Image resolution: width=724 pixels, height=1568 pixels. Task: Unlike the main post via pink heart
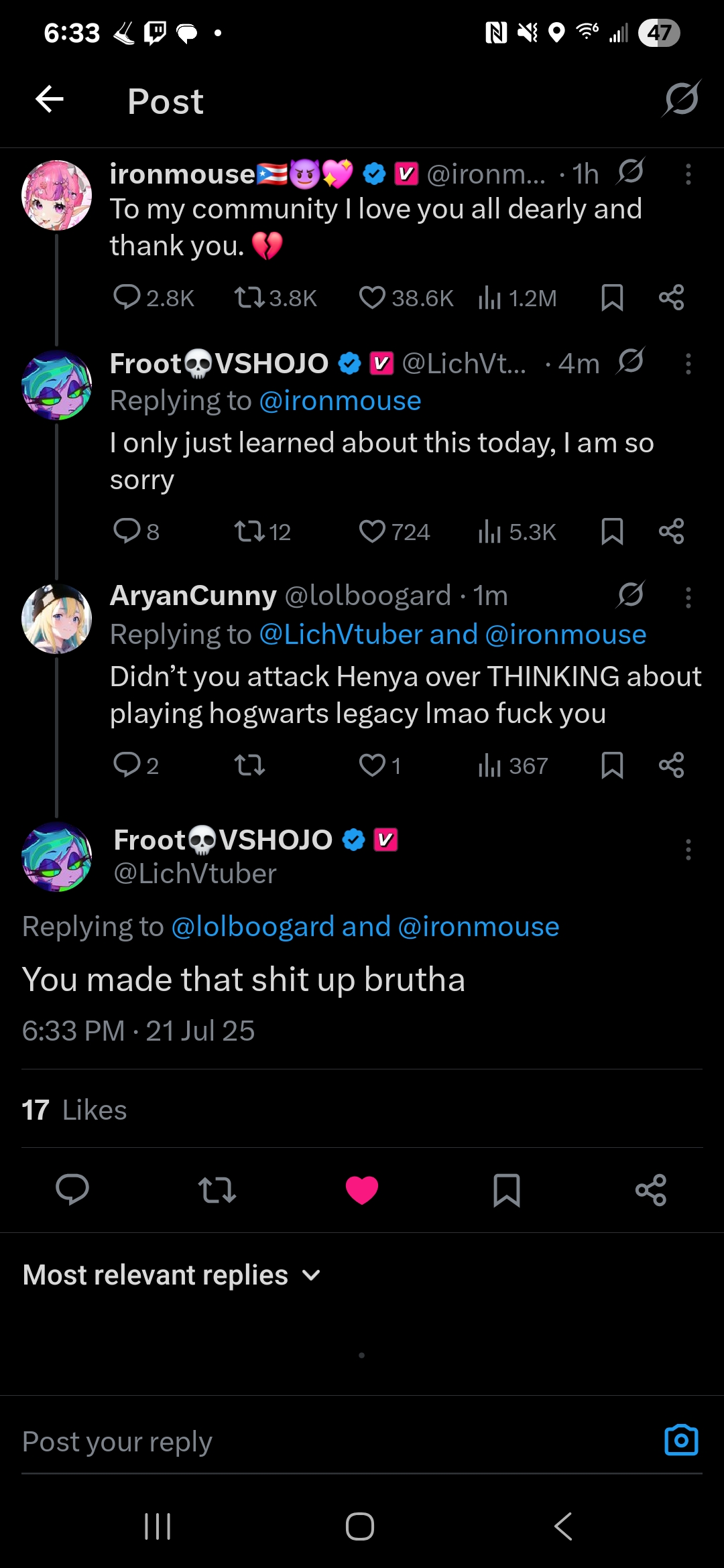pyautogui.click(x=362, y=1190)
